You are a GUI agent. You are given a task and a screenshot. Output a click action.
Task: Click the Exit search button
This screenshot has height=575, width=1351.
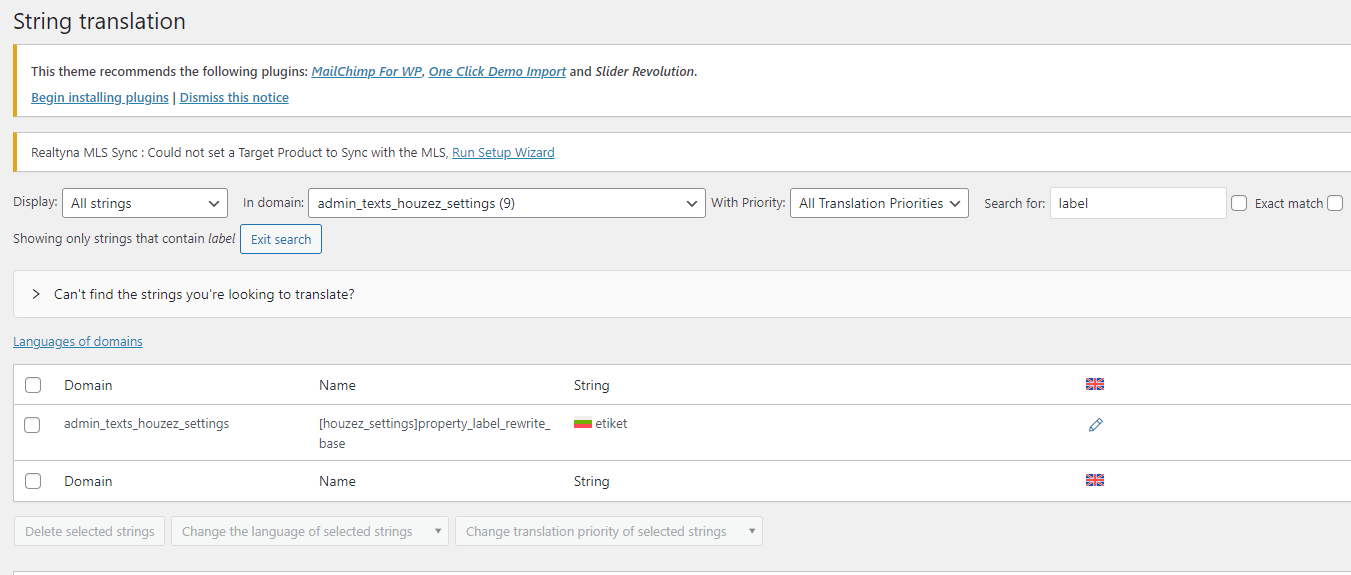click(x=281, y=239)
